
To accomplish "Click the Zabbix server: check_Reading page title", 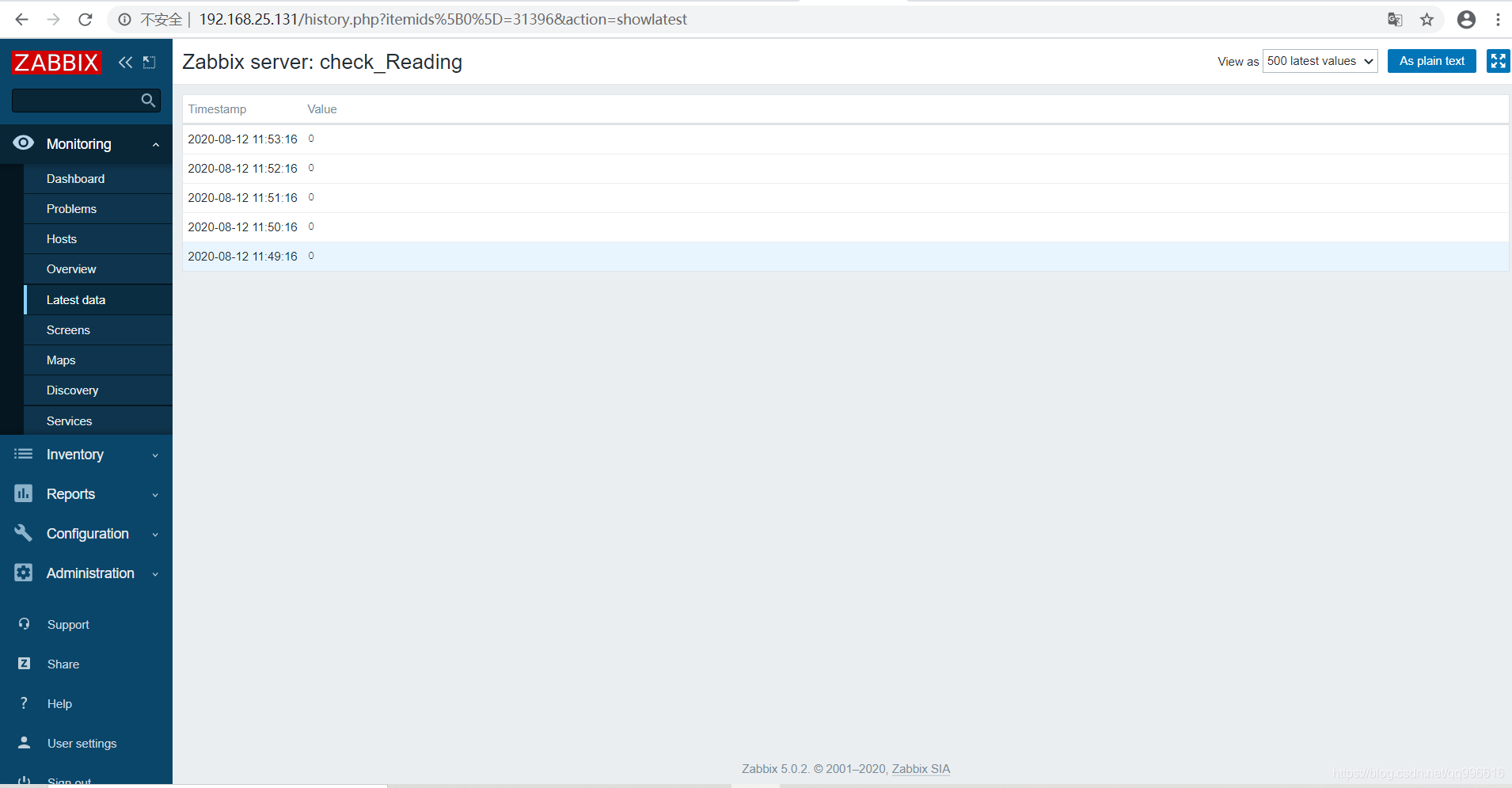I will tap(322, 62).
